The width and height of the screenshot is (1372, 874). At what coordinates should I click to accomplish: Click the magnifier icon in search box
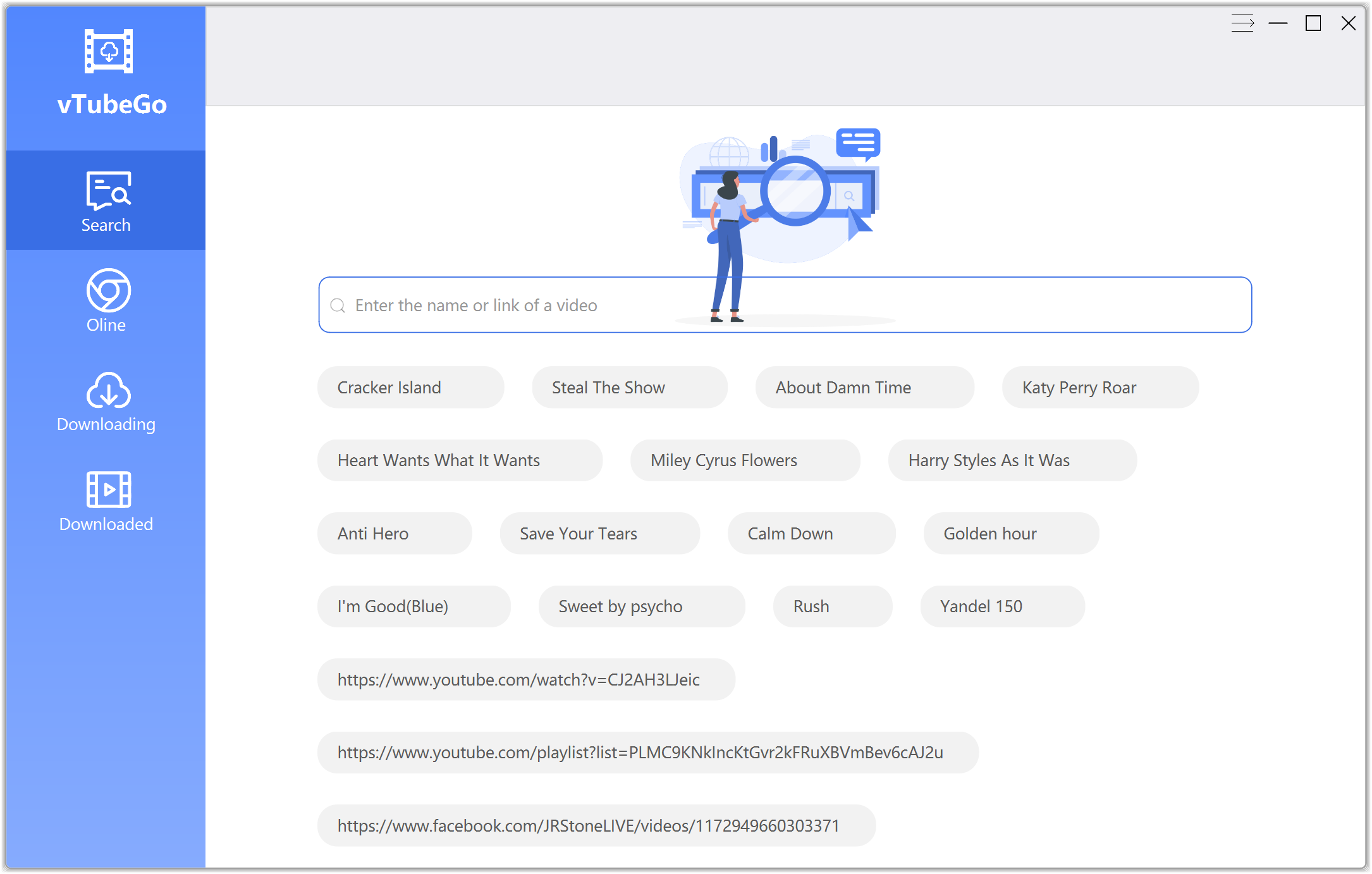pyautogui.click(x=338, y=305)
